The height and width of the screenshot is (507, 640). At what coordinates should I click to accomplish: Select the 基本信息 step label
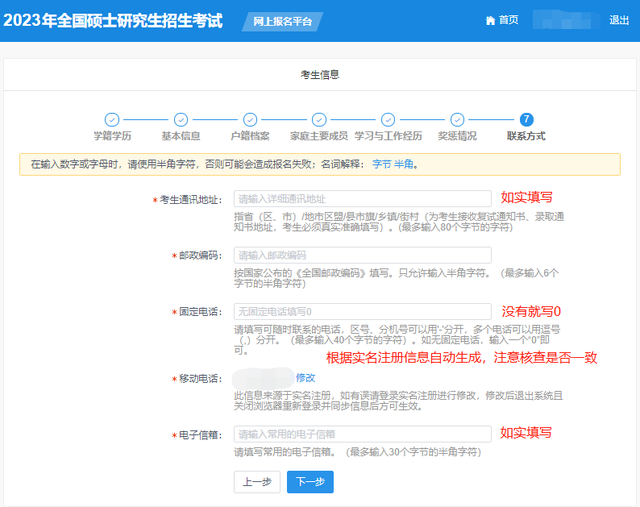point(181,136)
